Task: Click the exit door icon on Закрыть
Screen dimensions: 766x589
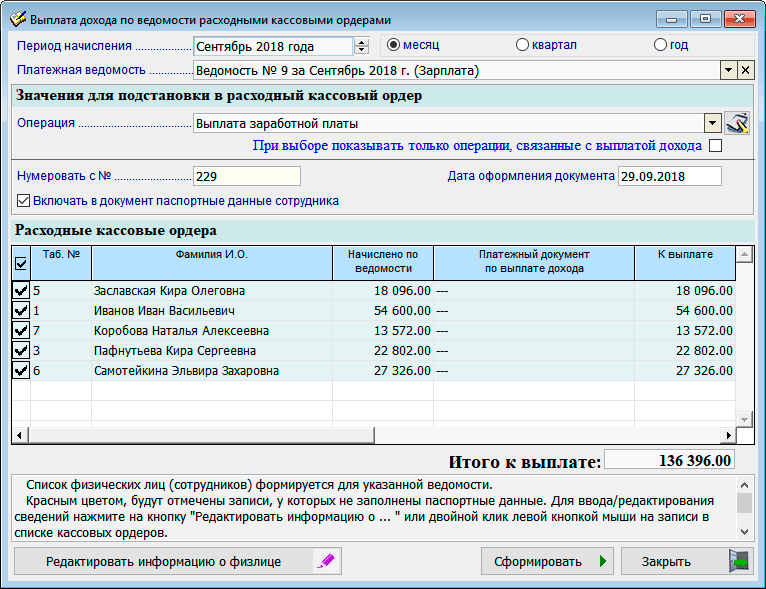Action: click(x=739, y=561)
